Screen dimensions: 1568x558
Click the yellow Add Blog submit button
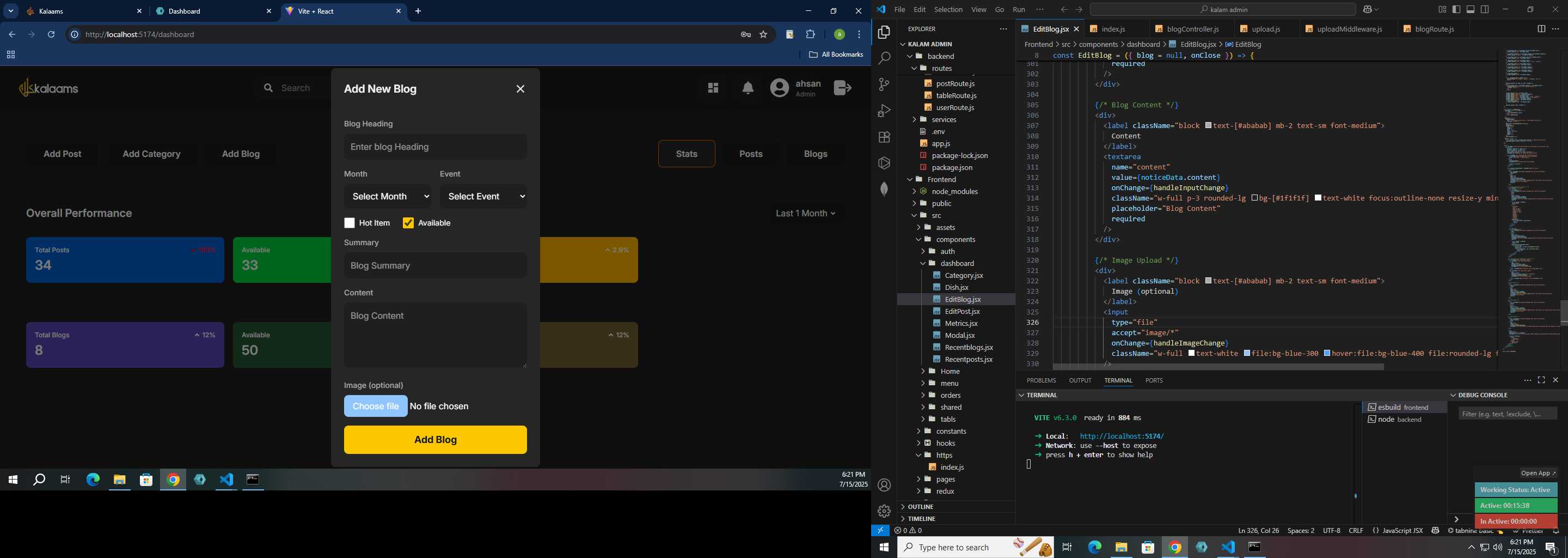click(435, 440)
